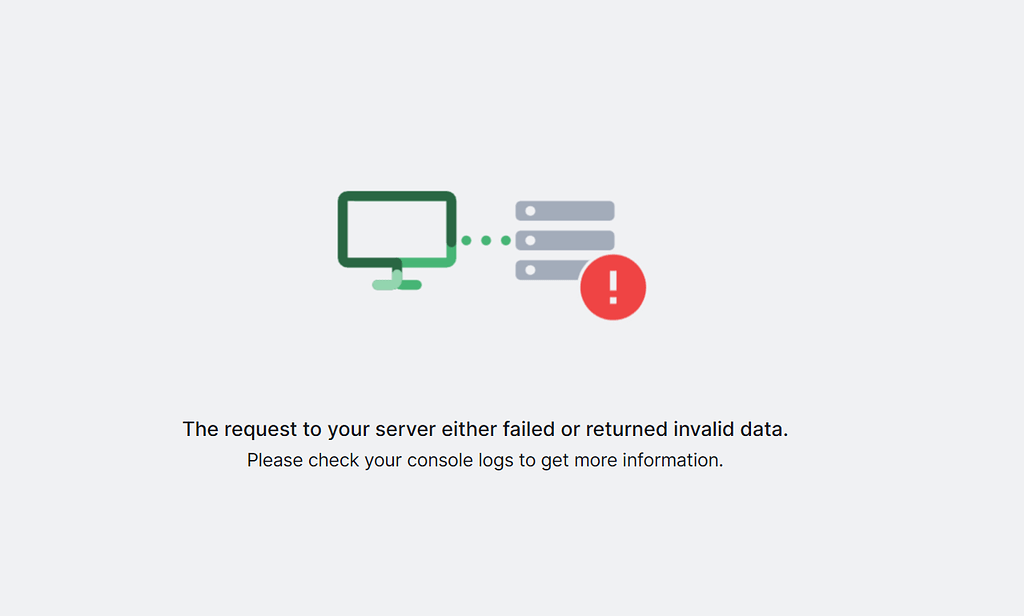The height and width of the screenshot is (616, 1024).
Task: Click the white indicator light on middle server
Action: pos(530,241)
